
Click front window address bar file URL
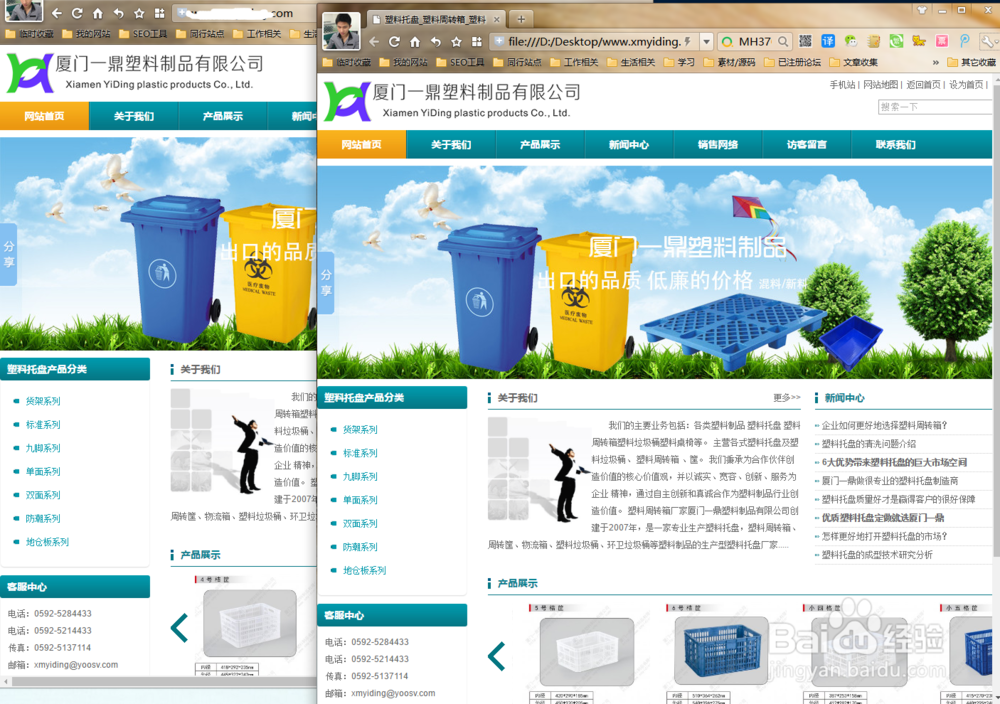coord(594,42)
